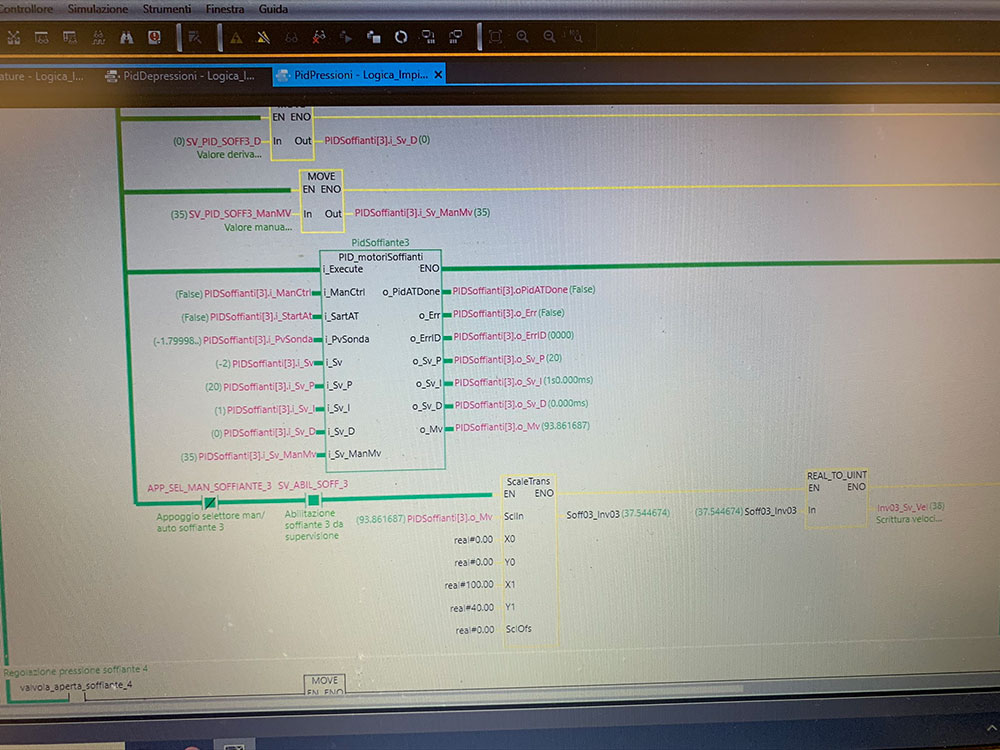The height and width of the screenshot is (750, 1000).
Task: Select the APP_SEL_MAN_SOFFIANTE_3 contact
Action: coord(209,499)
